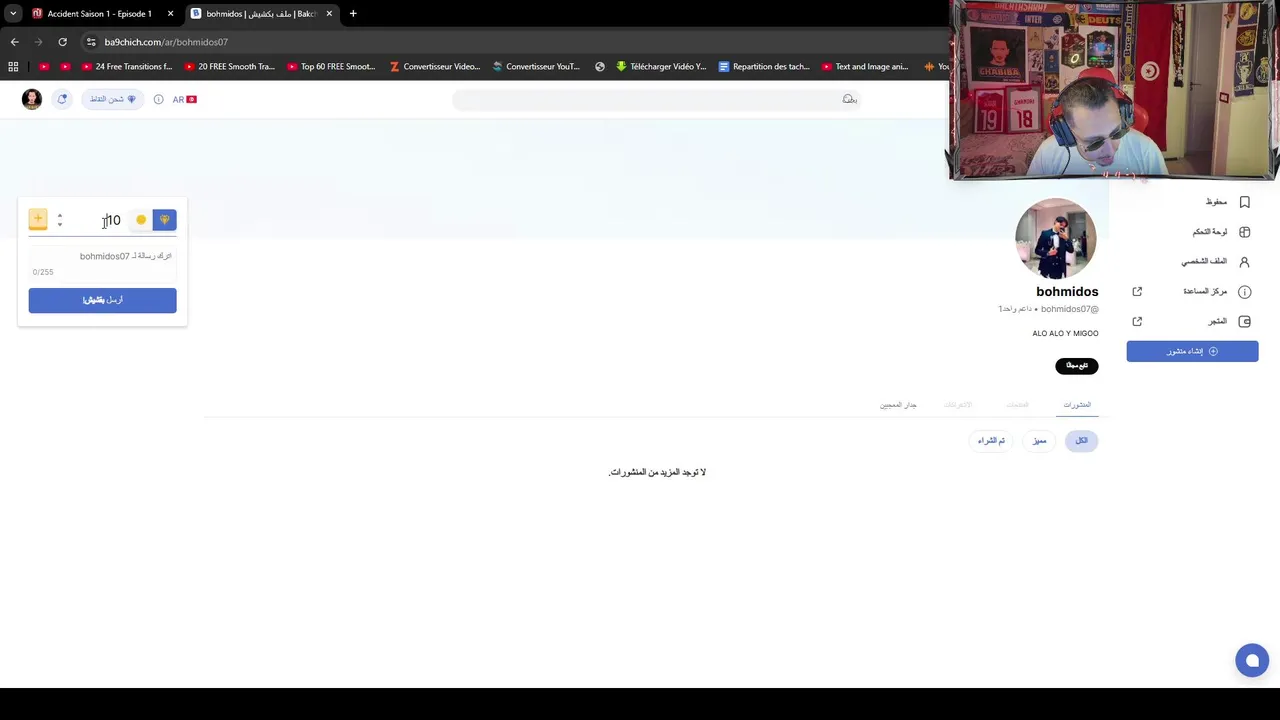Screen dimensions: 1280x720
Task: Click the ba9chich.com address bar URL
Action: (x=166, y=42)
